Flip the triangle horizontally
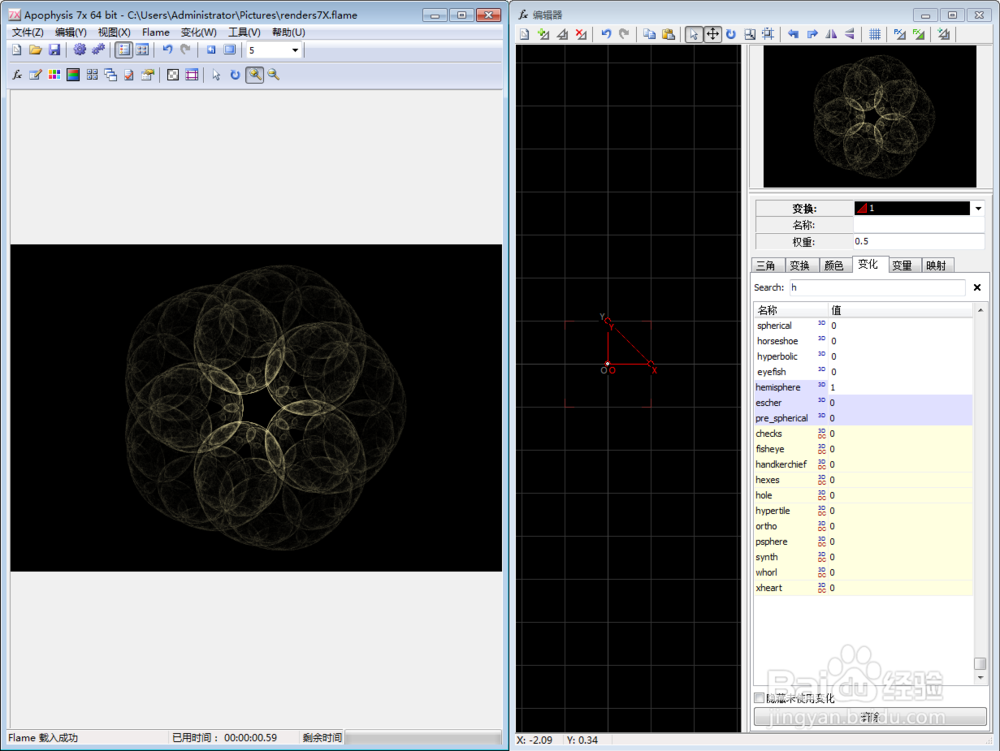The image size is (1000, 751). [830, 34]
